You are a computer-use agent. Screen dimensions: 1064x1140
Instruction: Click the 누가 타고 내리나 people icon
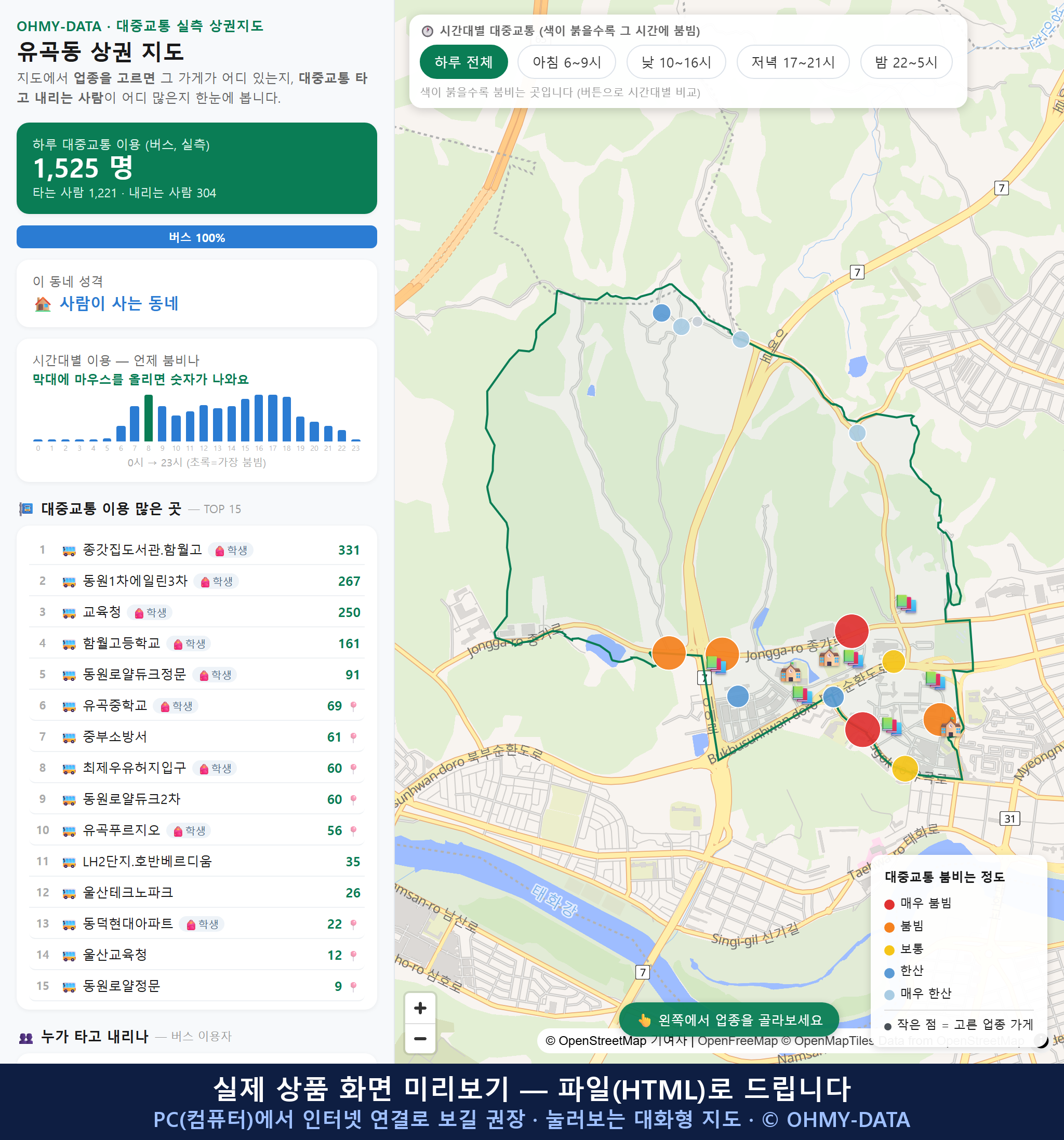point(26,1037)
